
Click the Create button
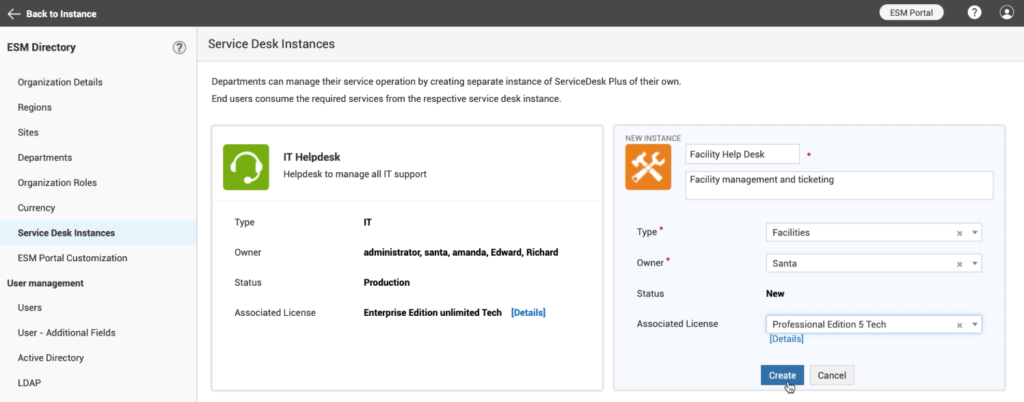[782, 375]
